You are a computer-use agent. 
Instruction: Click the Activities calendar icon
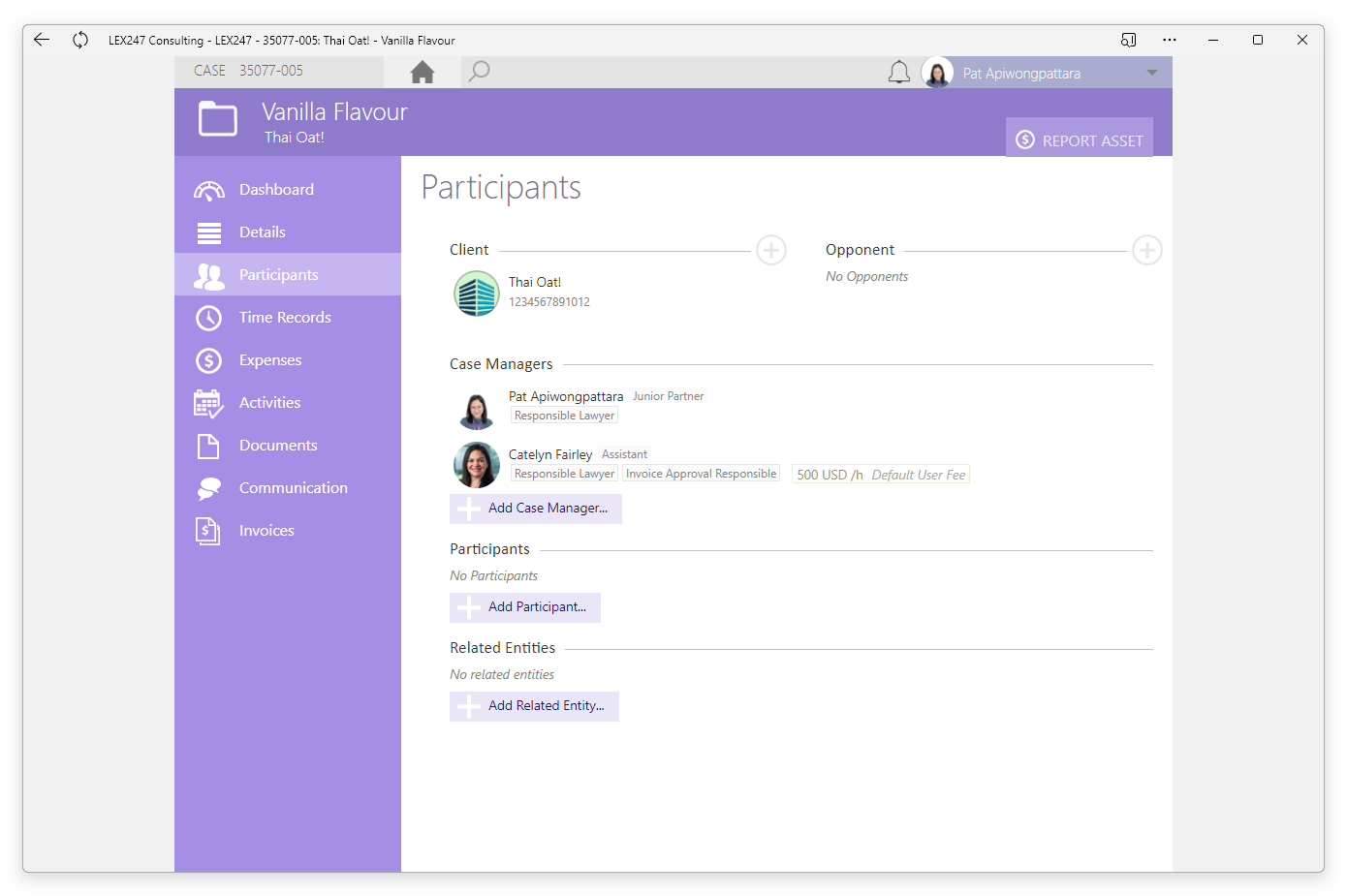pos(209,404)
